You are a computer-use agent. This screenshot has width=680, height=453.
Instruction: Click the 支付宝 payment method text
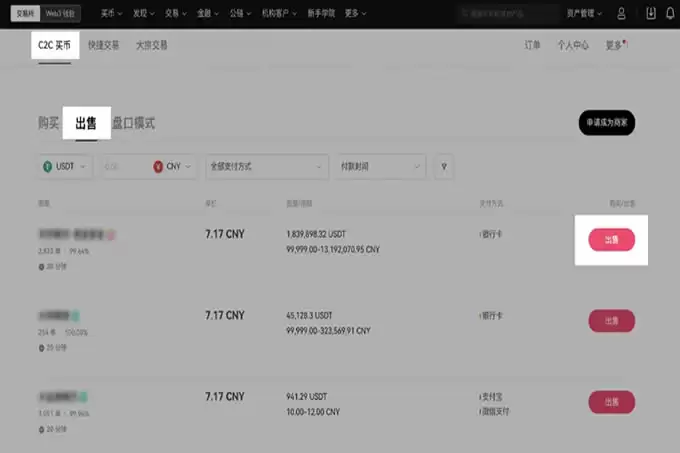click(x=491, y=397)
